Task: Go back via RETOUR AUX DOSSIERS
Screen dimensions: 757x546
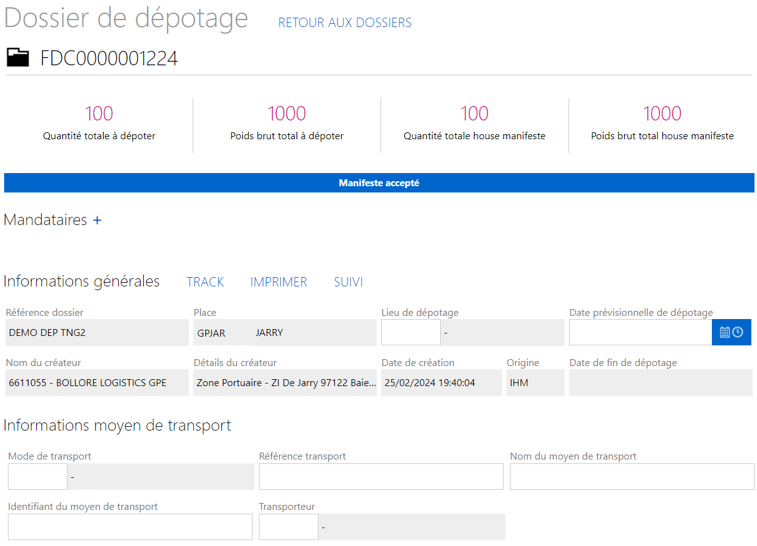Action: pos(345,23)
